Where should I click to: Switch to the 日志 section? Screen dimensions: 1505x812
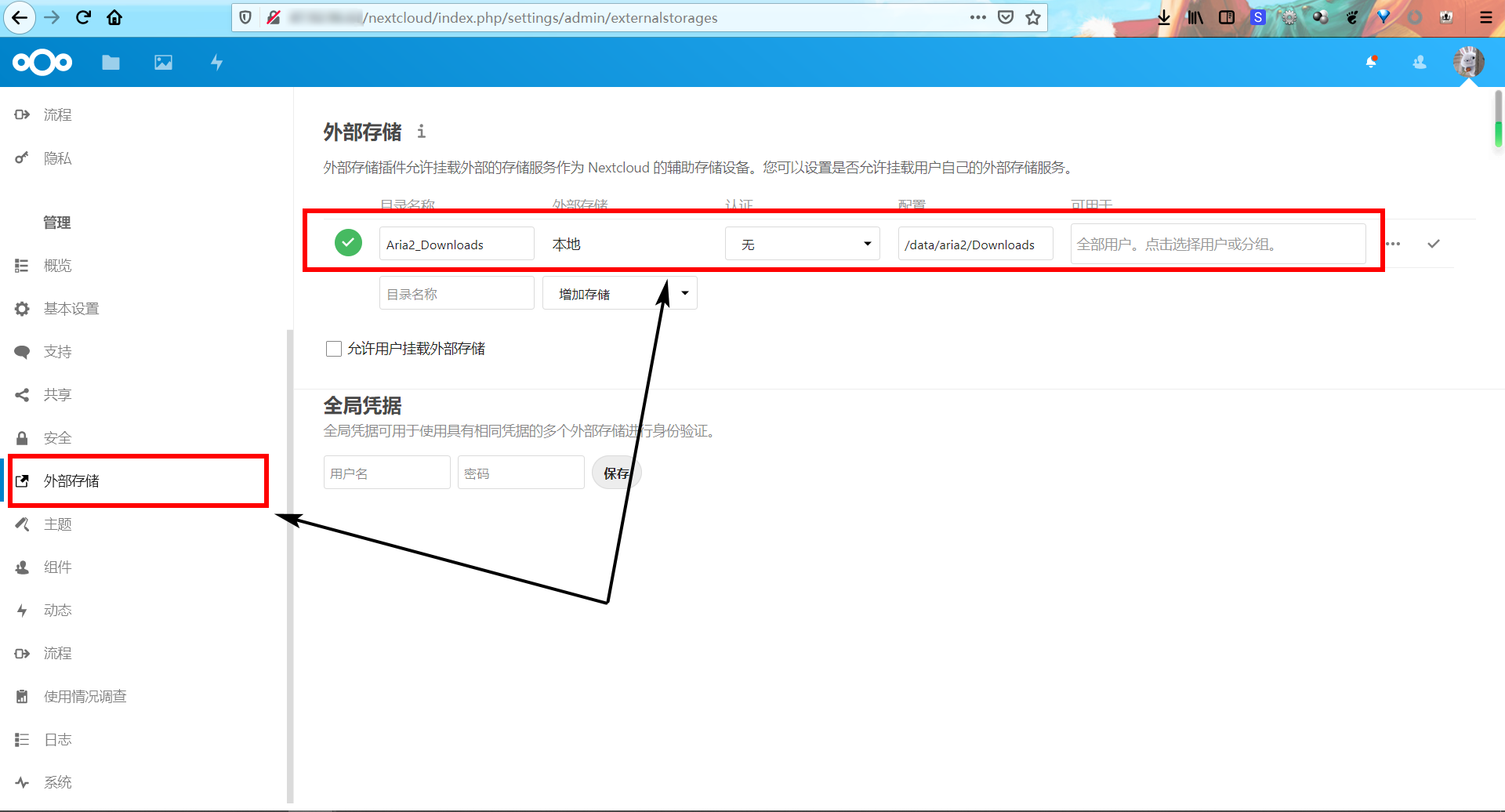click(x=57, y=739)
